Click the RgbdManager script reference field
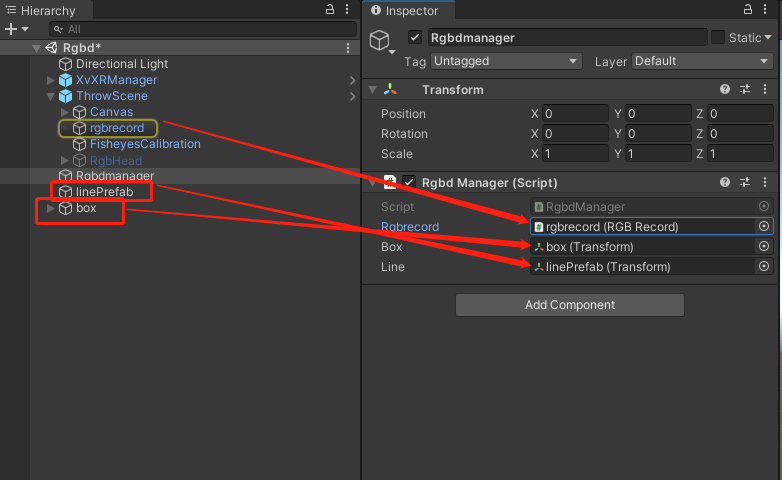 pyautogui.click(x=651, y=207)
